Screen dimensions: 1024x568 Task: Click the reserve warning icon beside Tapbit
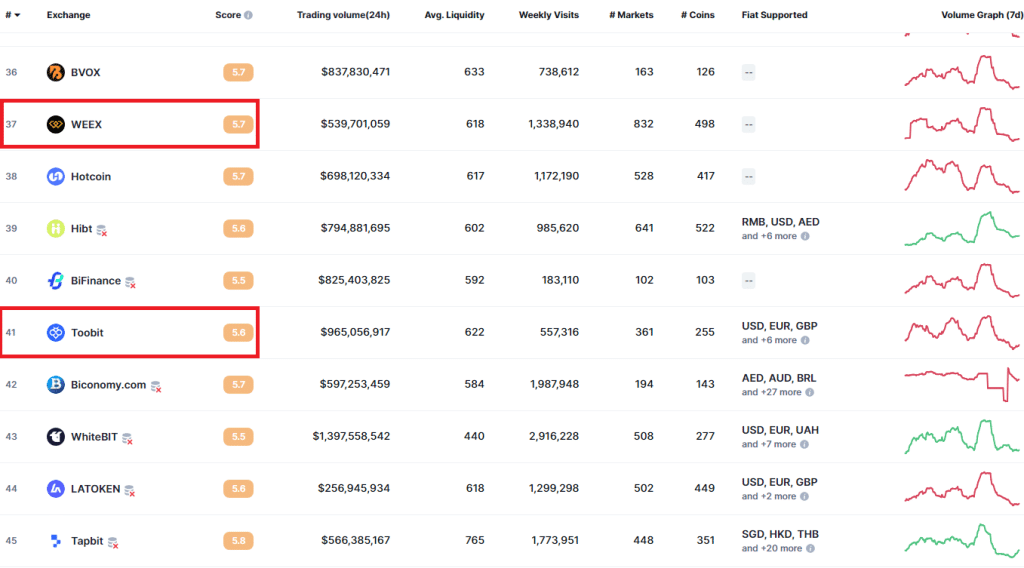click(114, 543)
